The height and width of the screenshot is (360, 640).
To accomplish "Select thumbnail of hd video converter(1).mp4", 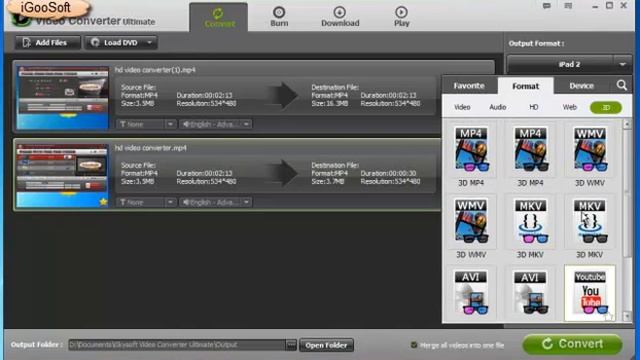I will (x=63, y=98).
